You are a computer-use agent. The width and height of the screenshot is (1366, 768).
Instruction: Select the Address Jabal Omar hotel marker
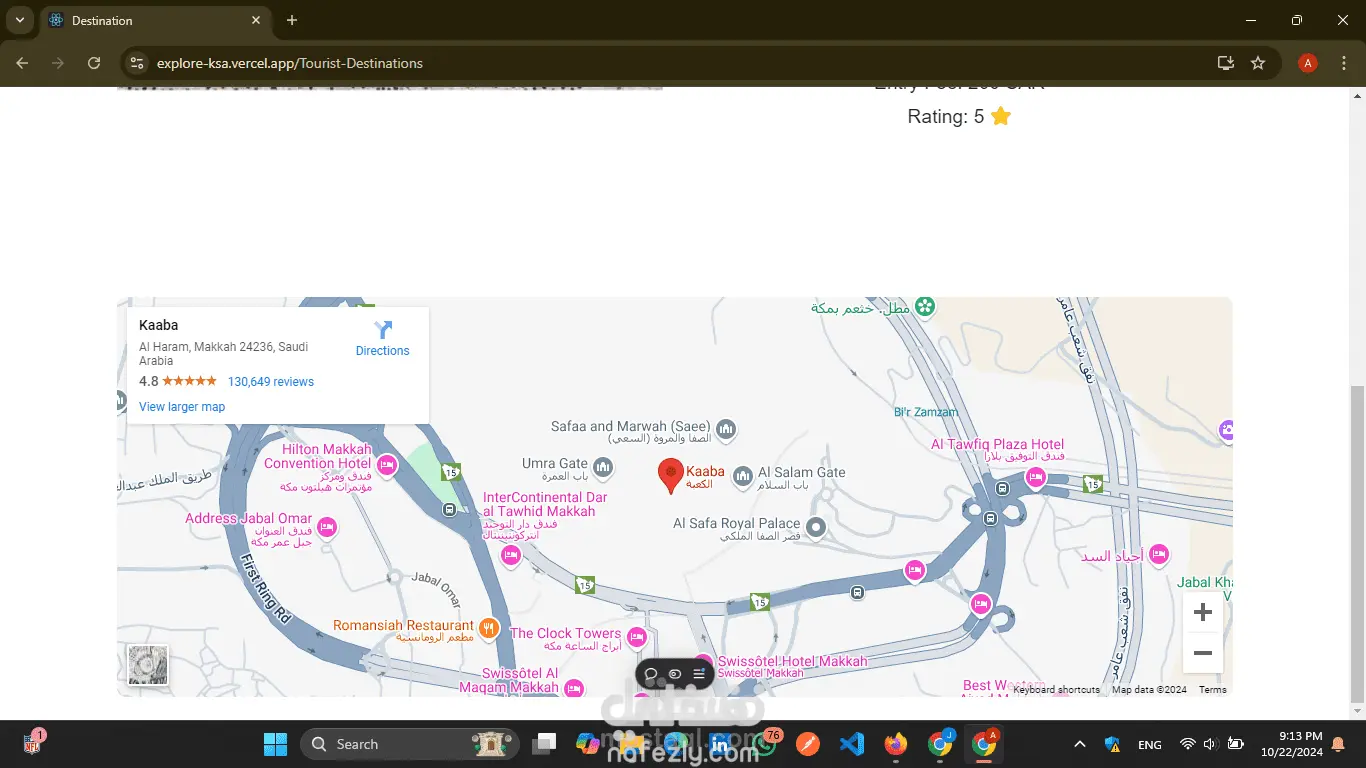click(326, 526)
